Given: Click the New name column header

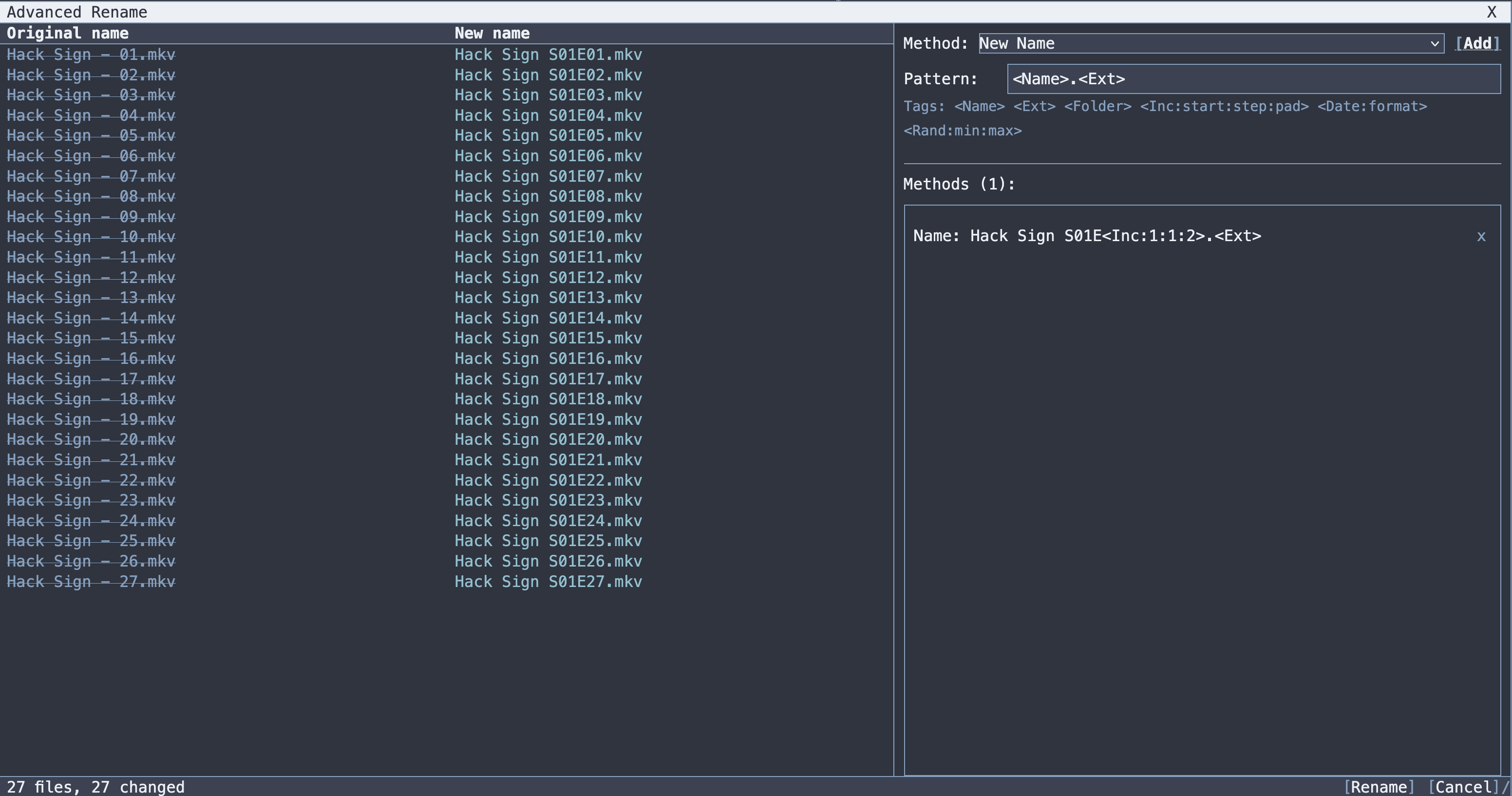Looking at the screenshot, I should [492, 34].
